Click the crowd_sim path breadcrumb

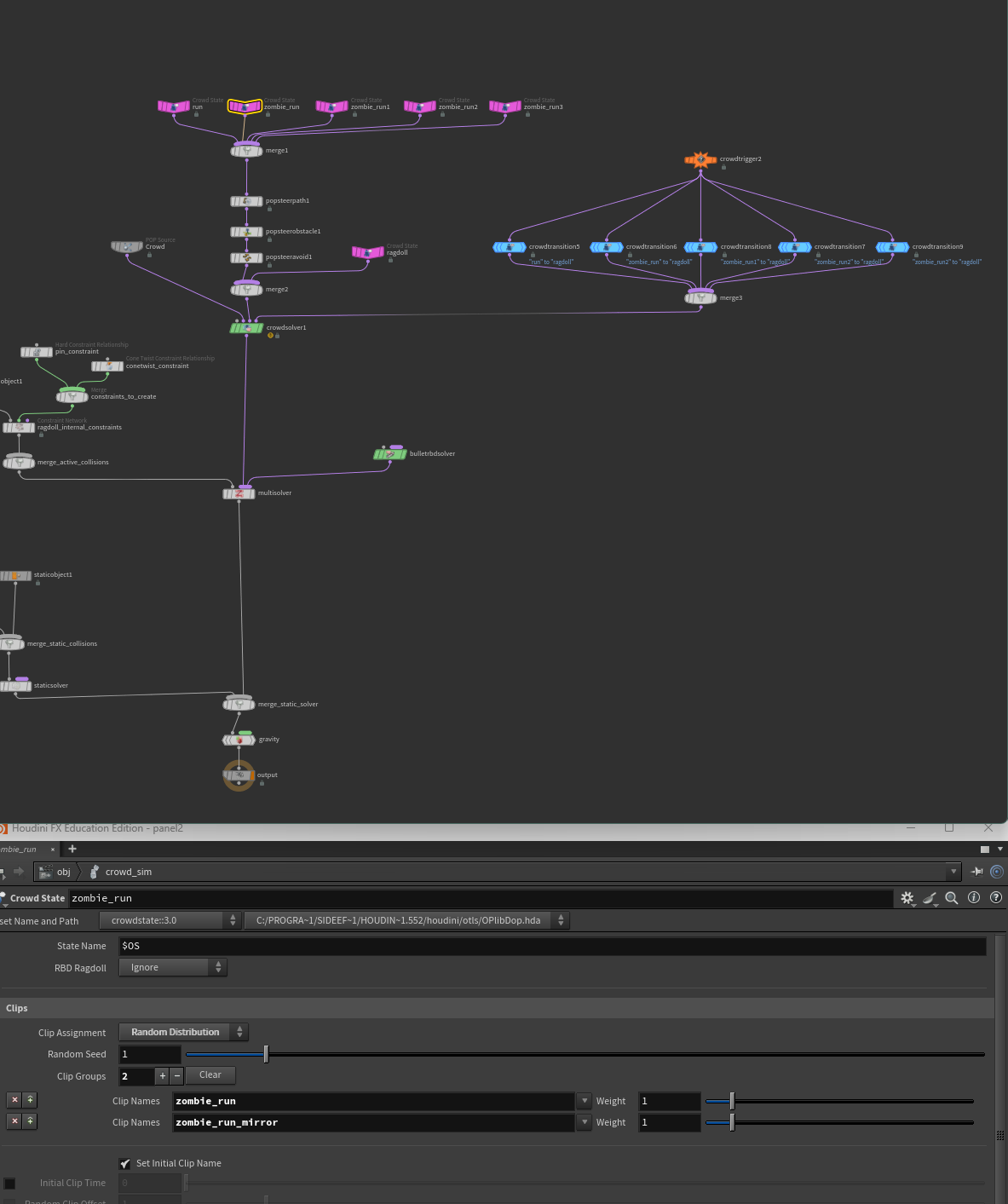[x=121, y=872]
